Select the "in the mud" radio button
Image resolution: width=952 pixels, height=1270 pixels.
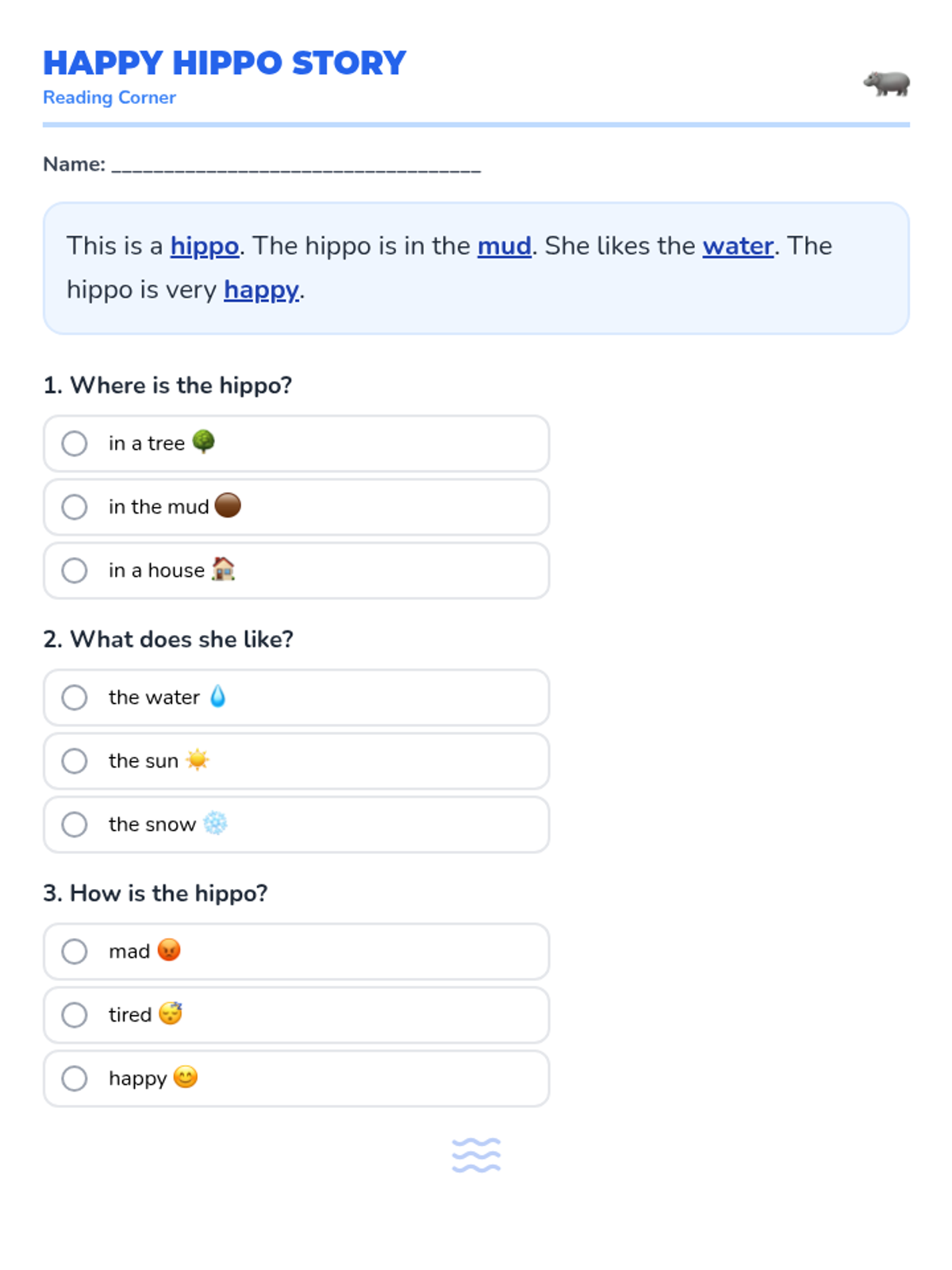point(75,506)
